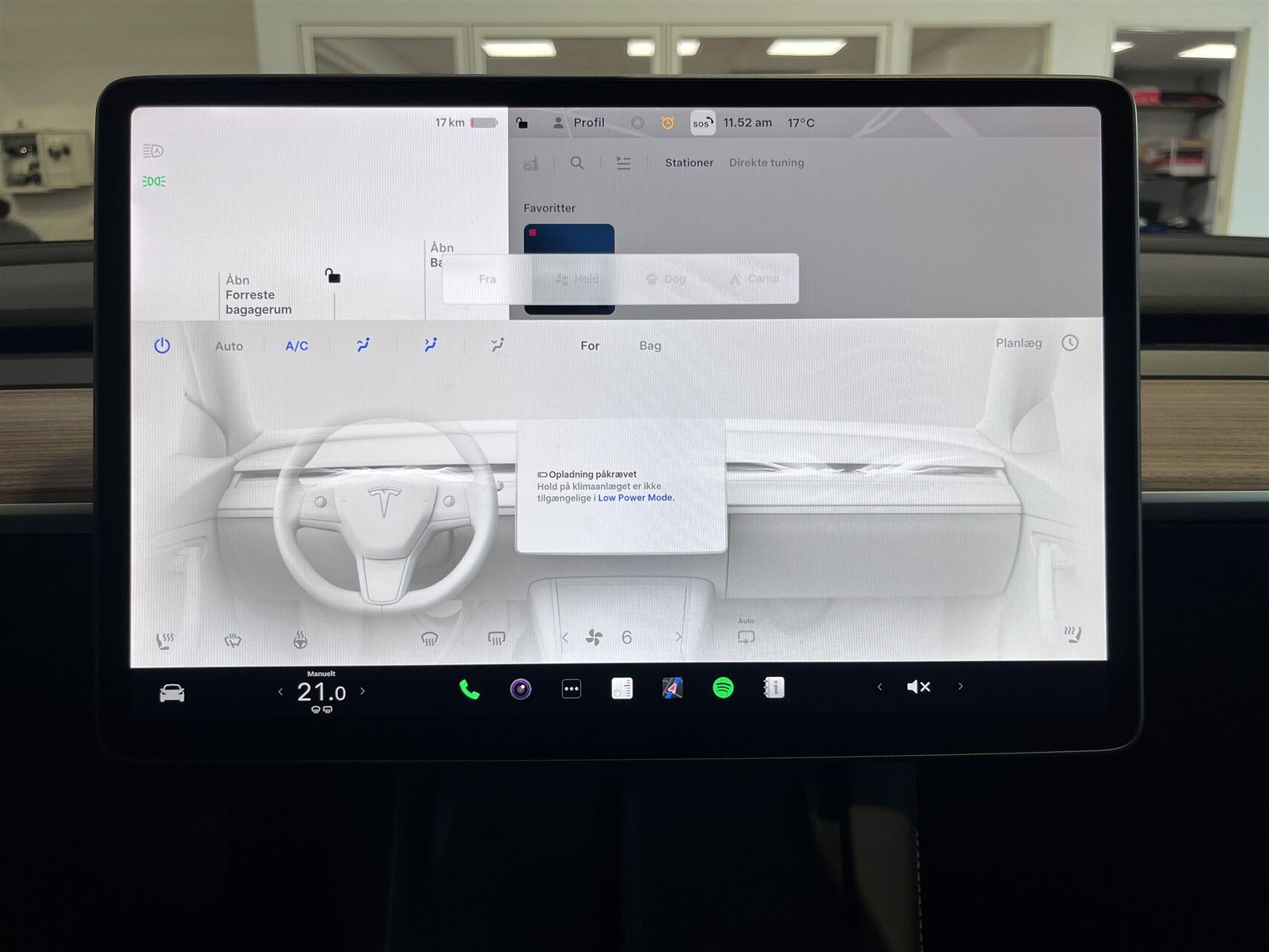This screenshot has width=1269, height=952.
Task: Turn on driver seat heater
Action: 164,640
